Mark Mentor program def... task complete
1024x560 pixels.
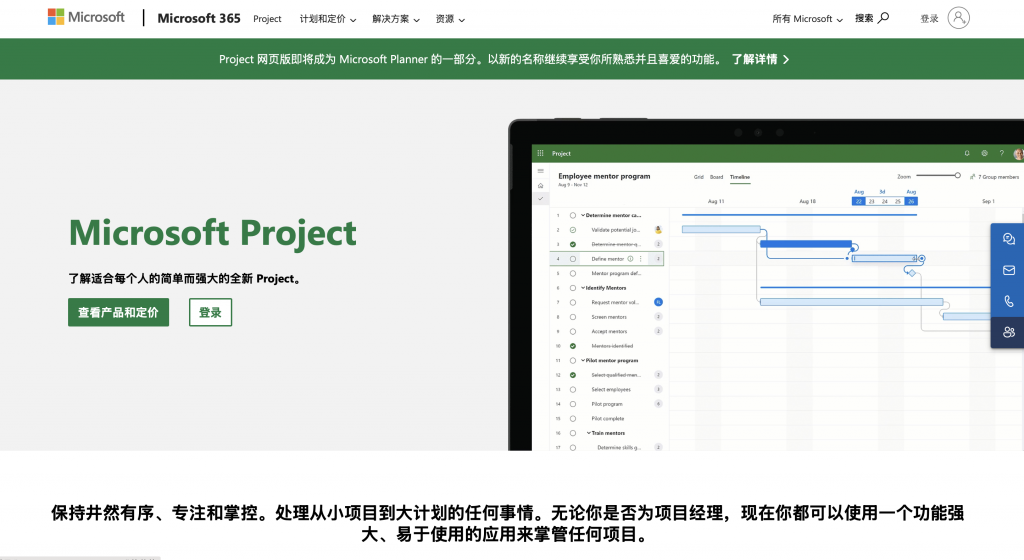click(x=573, y=273)
